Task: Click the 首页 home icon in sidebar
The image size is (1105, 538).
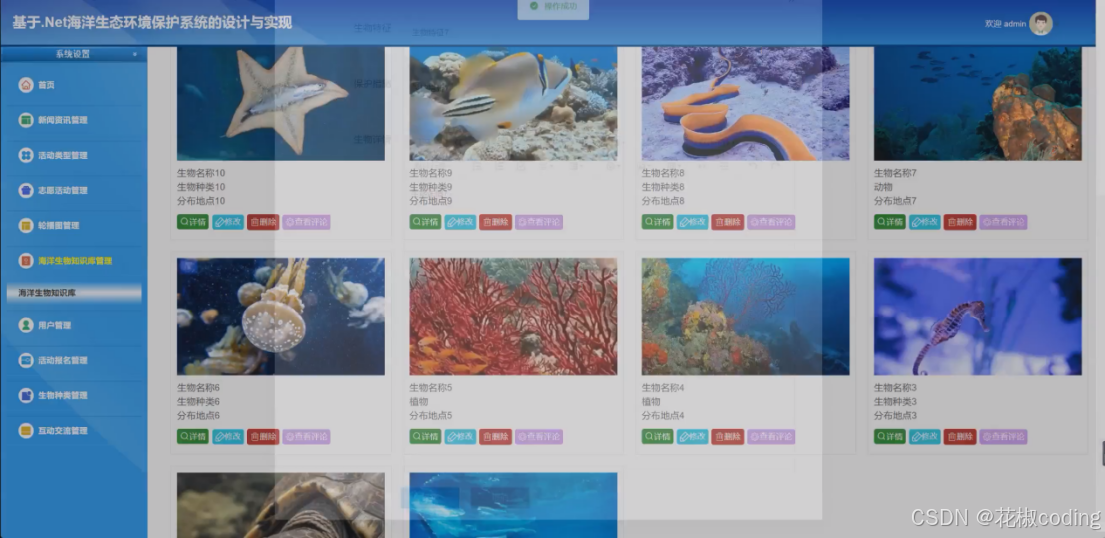Action: point(26,85)
